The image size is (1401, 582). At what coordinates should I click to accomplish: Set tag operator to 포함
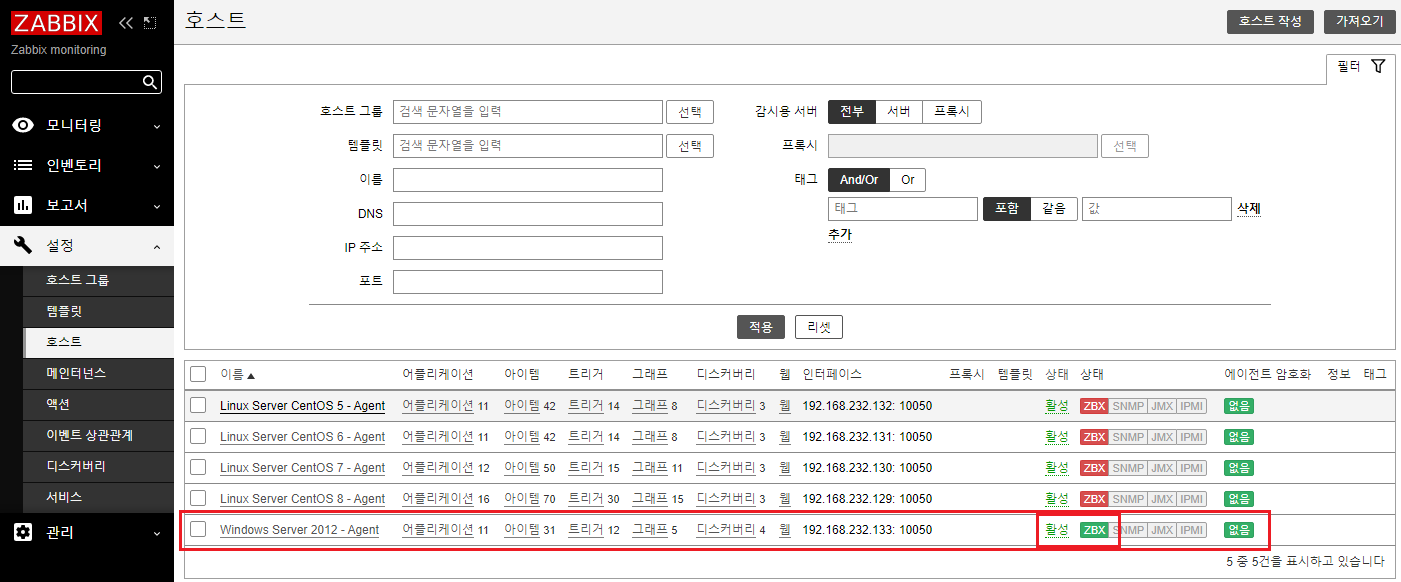[x=1006, y=209]
